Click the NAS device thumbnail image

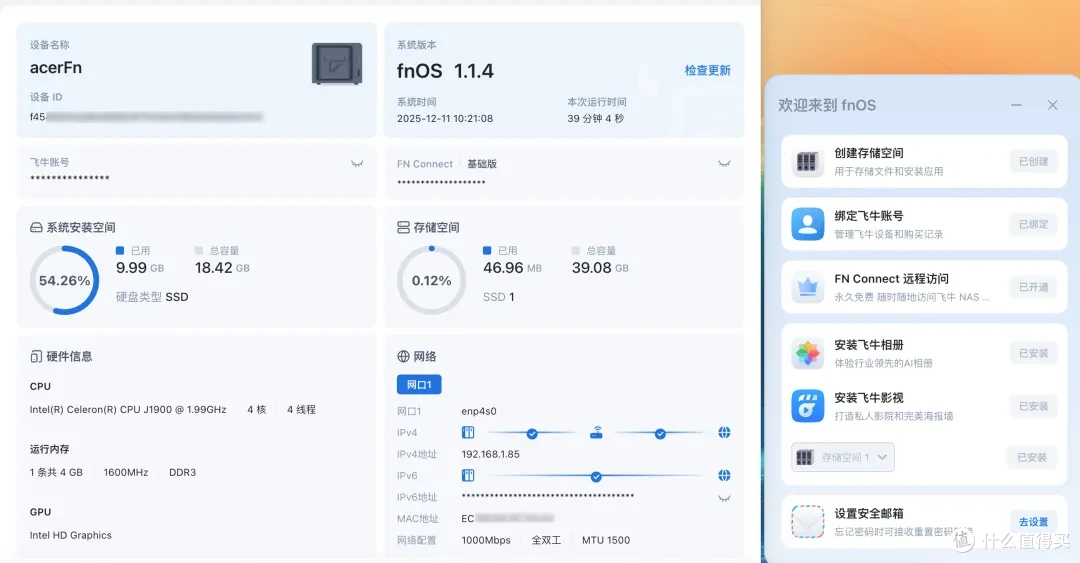point(337,63)
